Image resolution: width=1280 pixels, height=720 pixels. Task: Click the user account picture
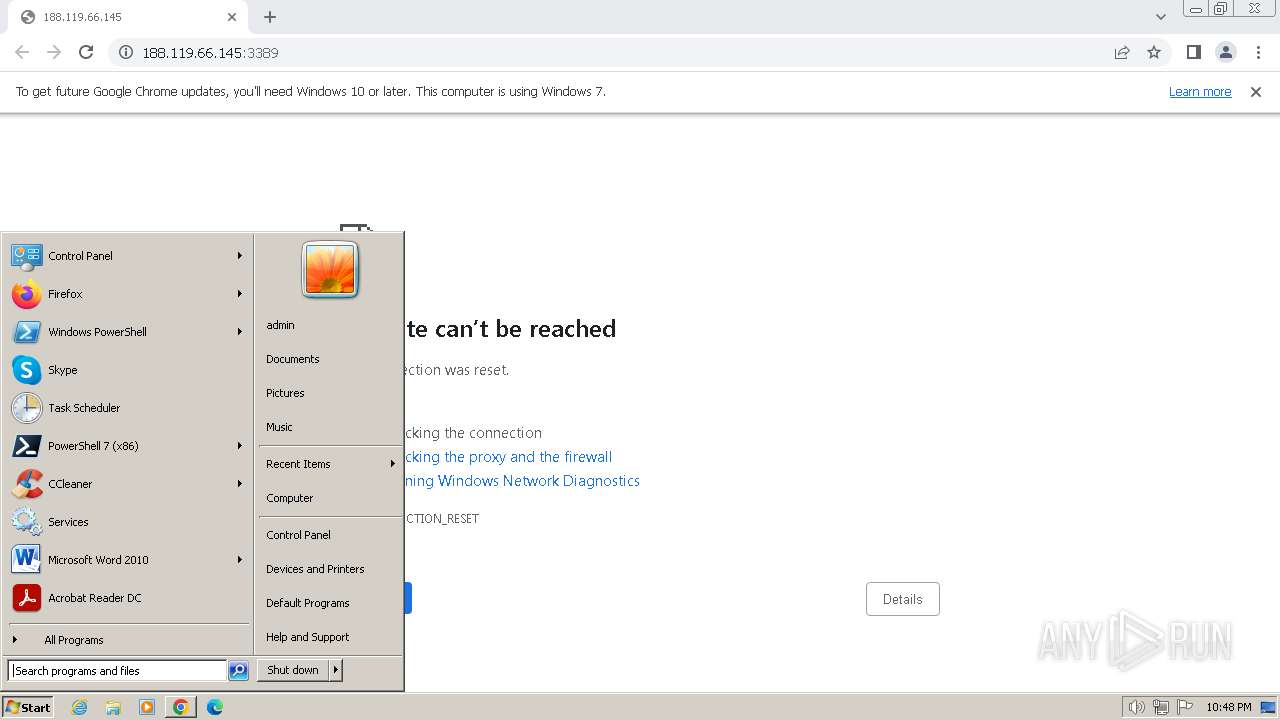point(330,270)
